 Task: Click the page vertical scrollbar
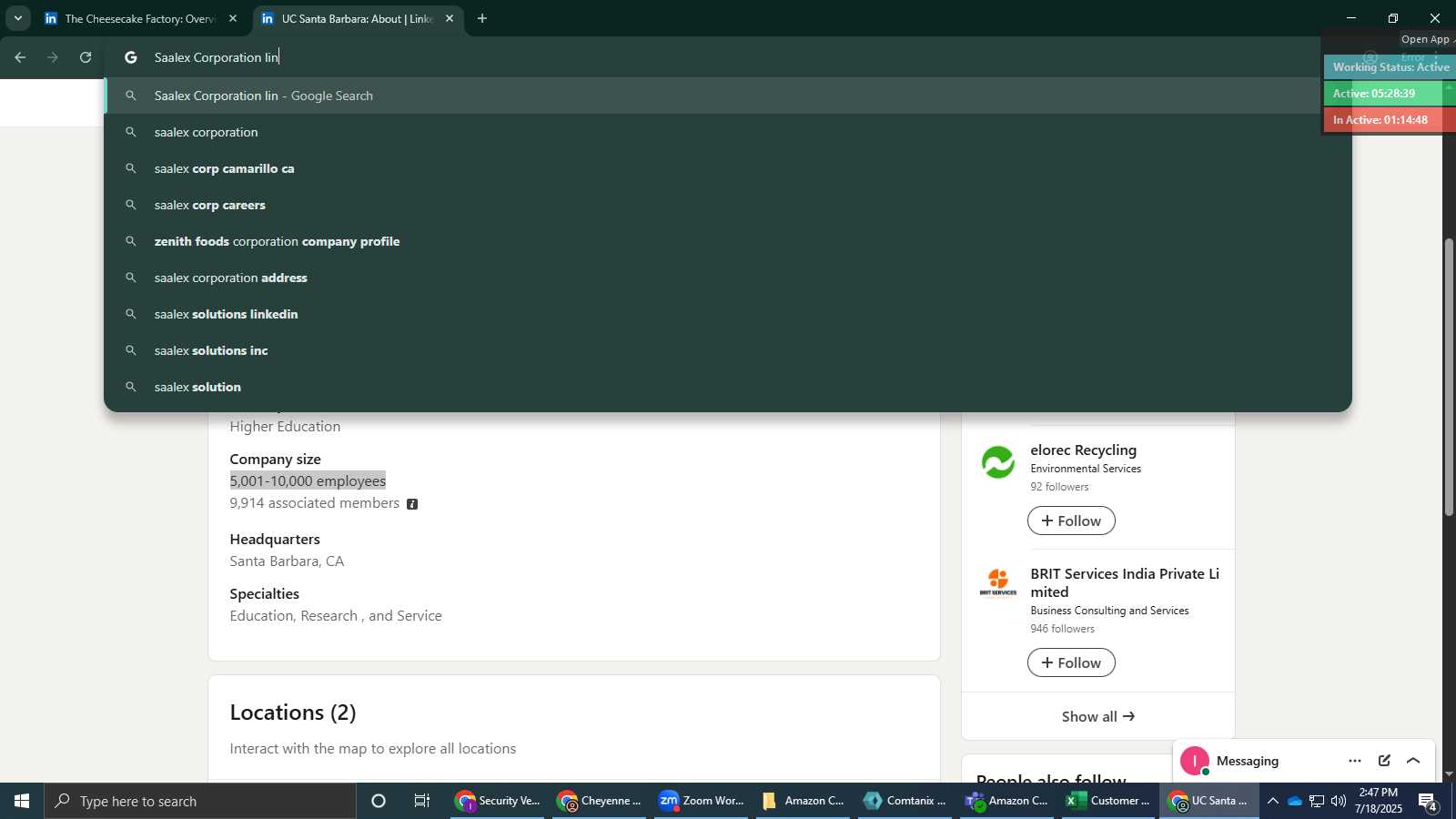coord(1449,377)
